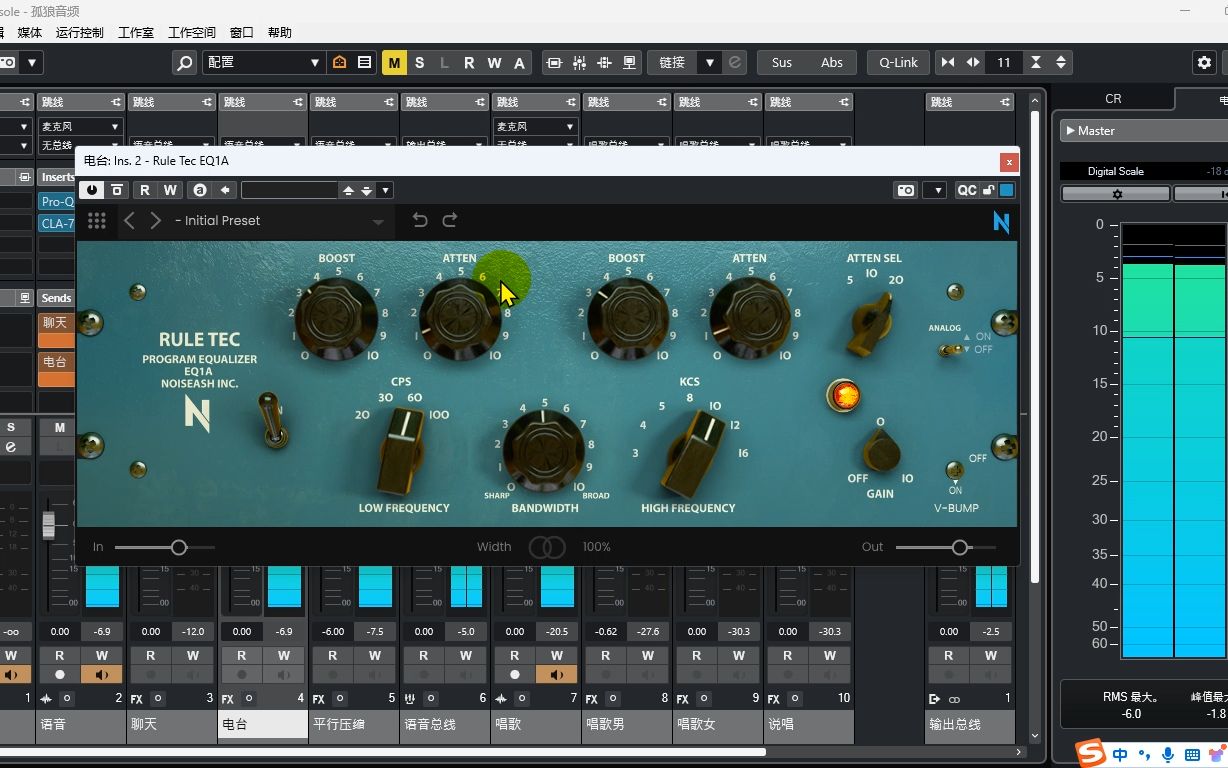Open the 媒体 menu
This screenshot has width=1228, height=768.
point(30,33)
